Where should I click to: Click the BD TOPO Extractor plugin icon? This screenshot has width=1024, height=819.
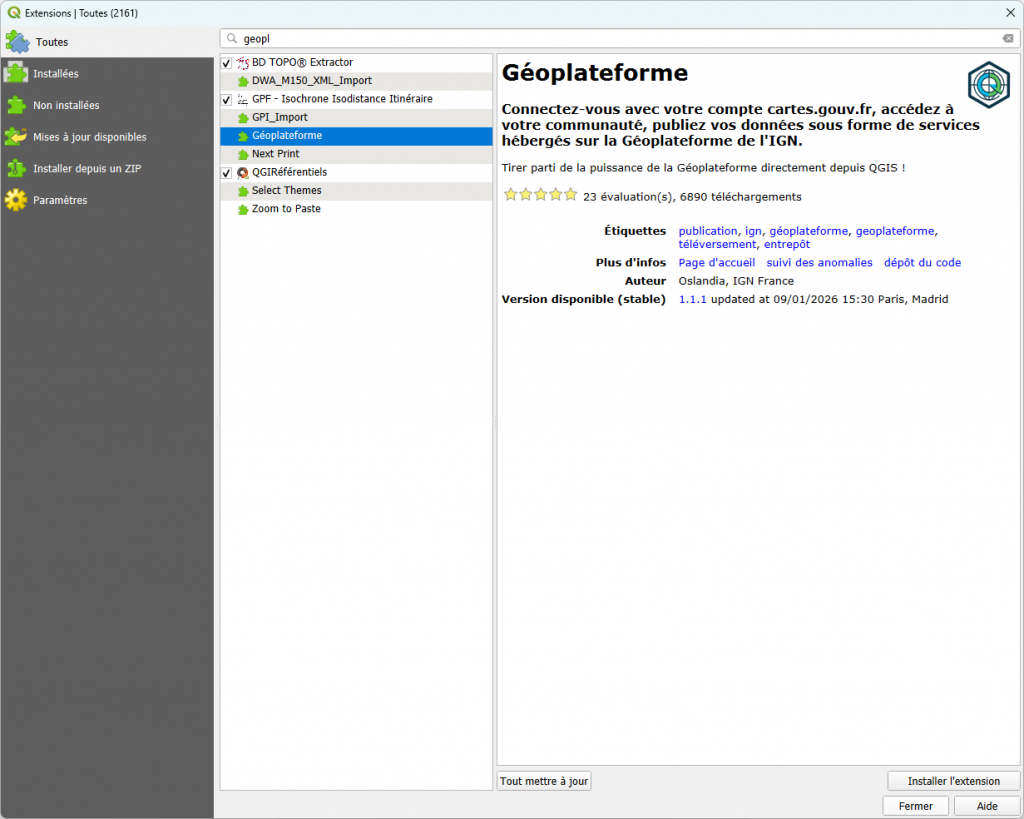243,63
